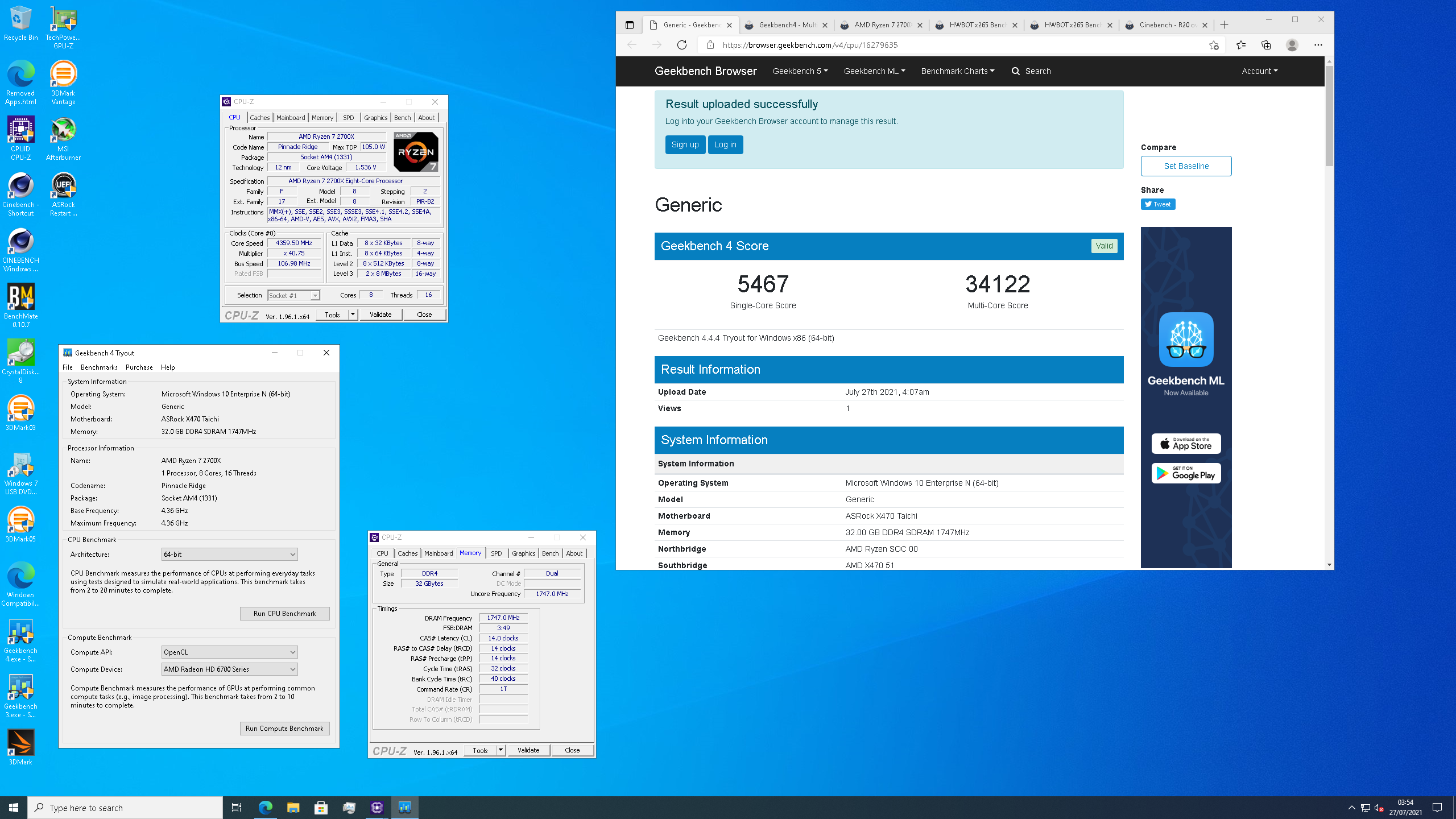Screen dimensions: 1456x819
Task: Expand Geekbench ML navigation dropdown
Action: (x=874, y=71)
